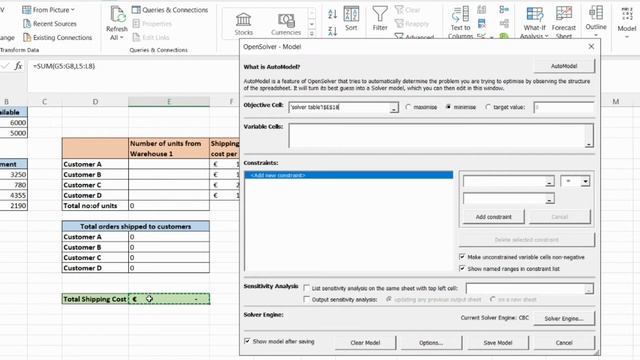Image resolution: width=640 pixels, height=360 pixels.
Task: Click the cell containing 6000
Action: pos(13,122)
